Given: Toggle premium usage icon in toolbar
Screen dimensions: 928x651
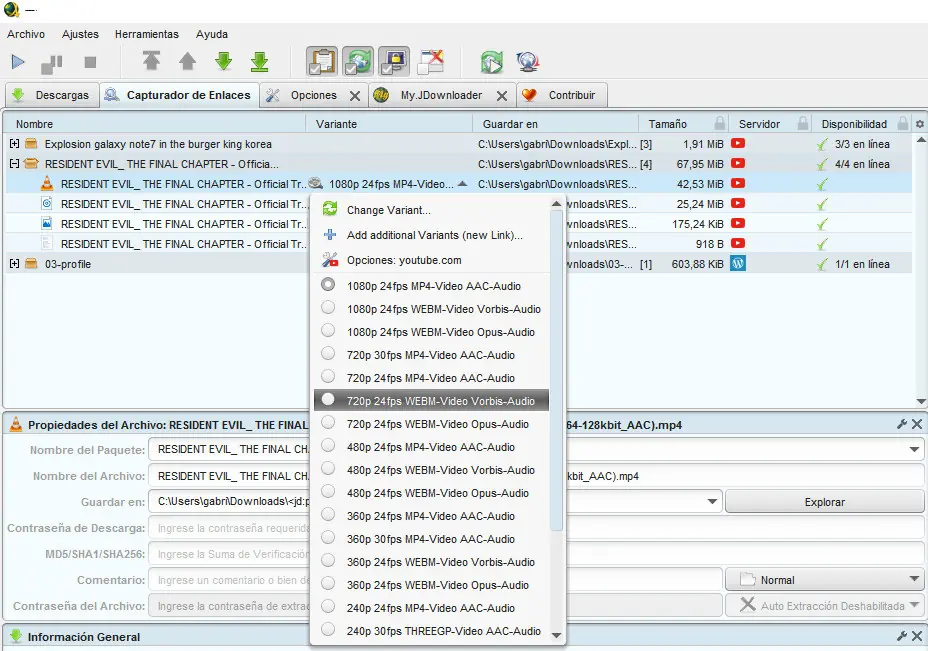Looking at the screenshot, I should (x=394, y=61).
